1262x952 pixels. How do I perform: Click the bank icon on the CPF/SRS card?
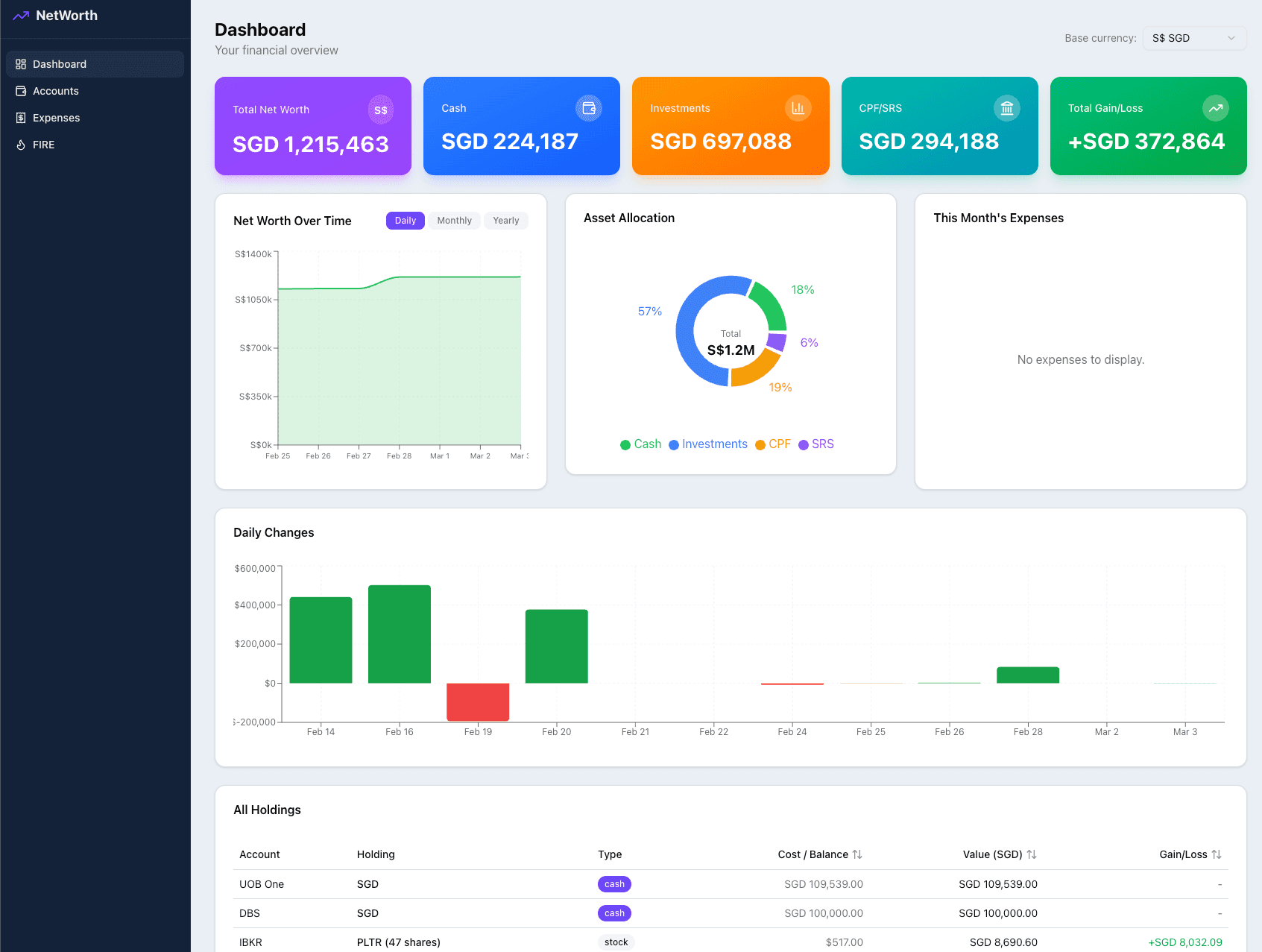(1007, 108)
